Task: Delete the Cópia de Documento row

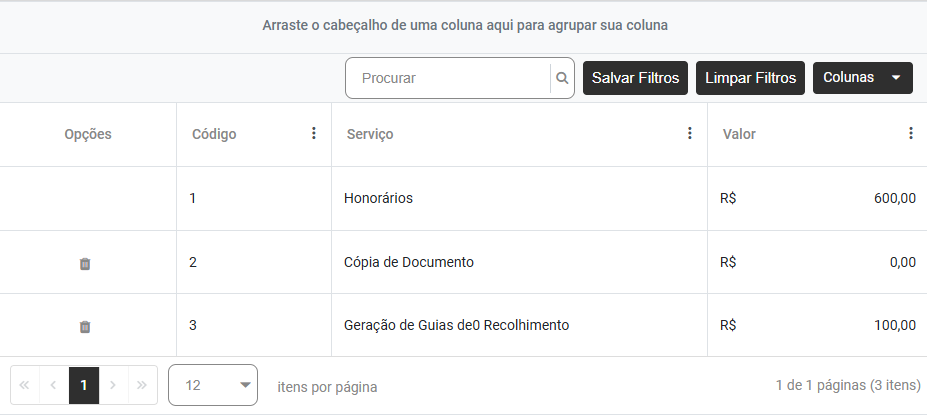Action: coord(85,264)
